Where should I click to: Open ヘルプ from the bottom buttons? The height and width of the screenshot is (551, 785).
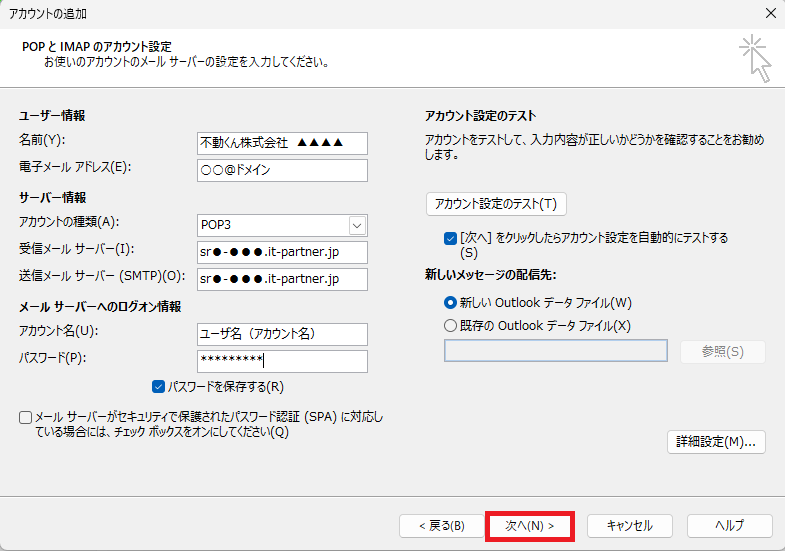tap(729, 525)
